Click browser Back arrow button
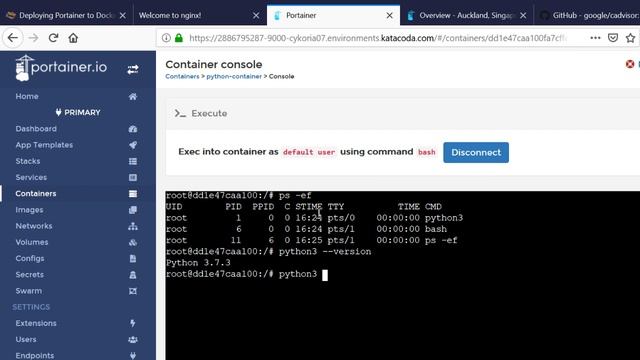This screenshot has width=640, height=360. (x=13, y=38)
